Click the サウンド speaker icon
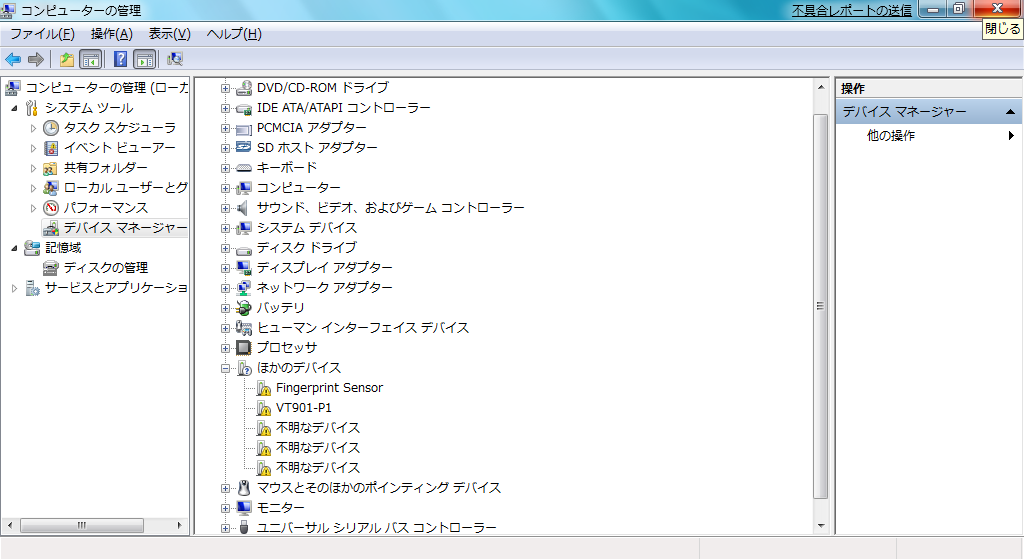Screen dimensions: 1024x560 [243, 208]
